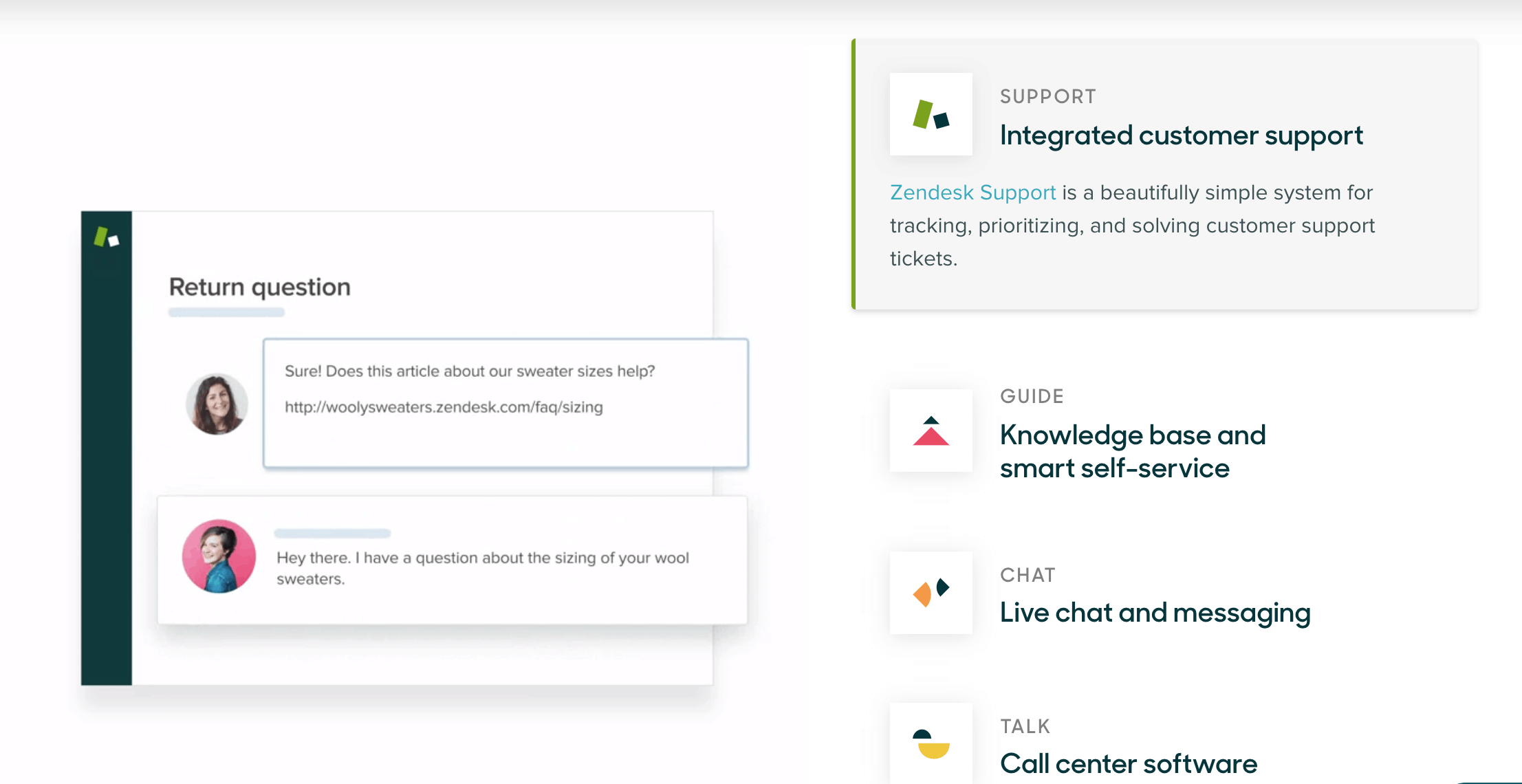1522x784 pixels.
Task: Select the Chat product icon
Action: coord(931,593)
